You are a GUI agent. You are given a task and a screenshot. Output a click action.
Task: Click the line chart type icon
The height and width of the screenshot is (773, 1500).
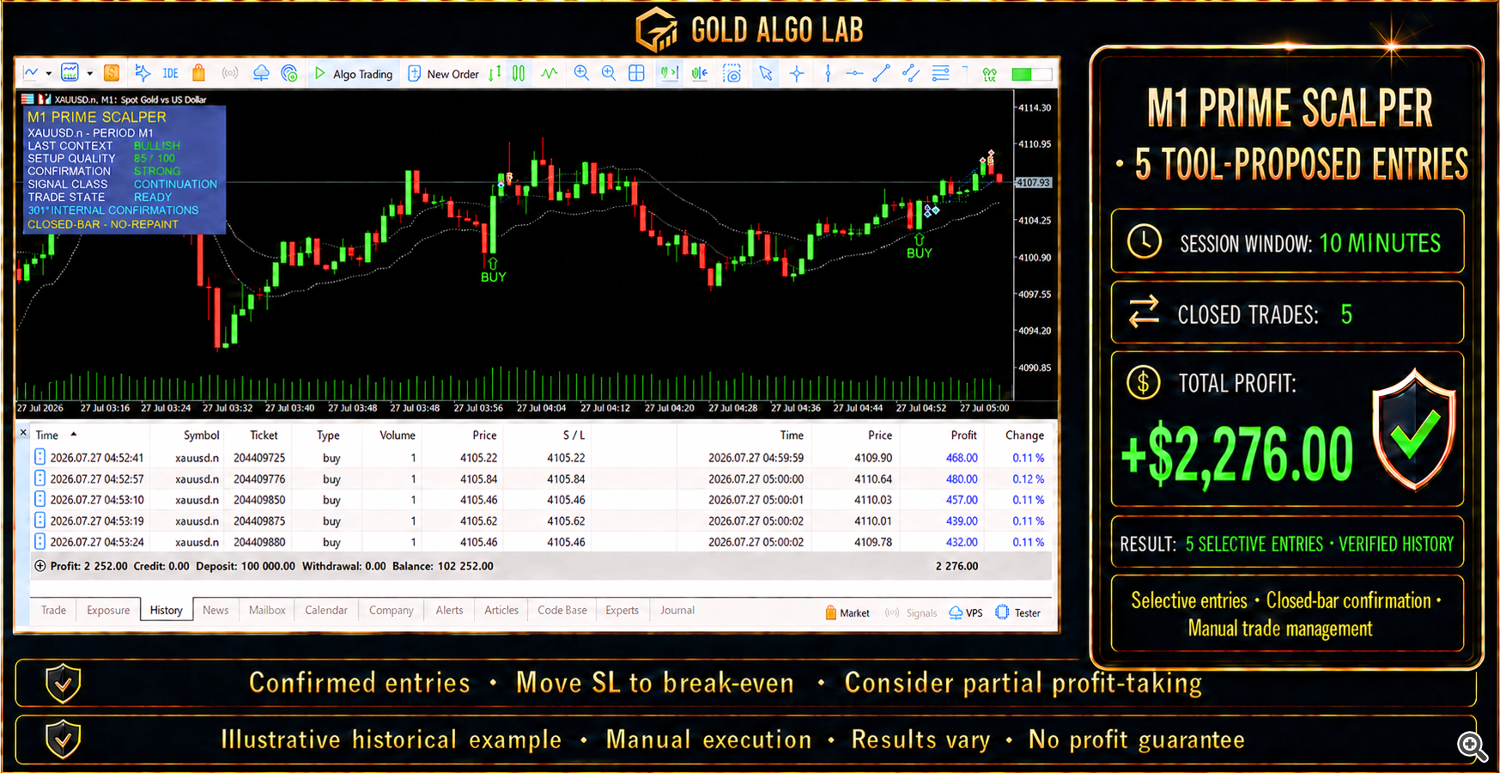click(31, 73)
